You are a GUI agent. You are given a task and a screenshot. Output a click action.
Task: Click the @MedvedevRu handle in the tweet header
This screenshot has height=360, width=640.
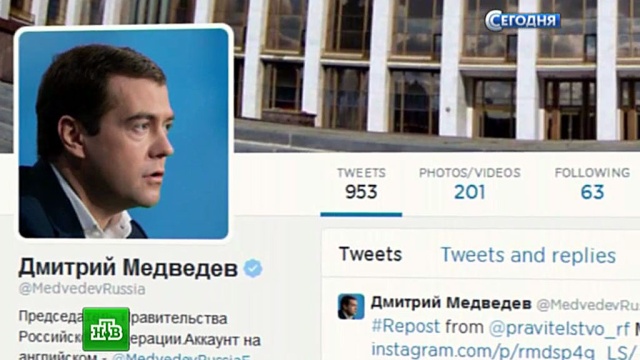click(588, 305)
